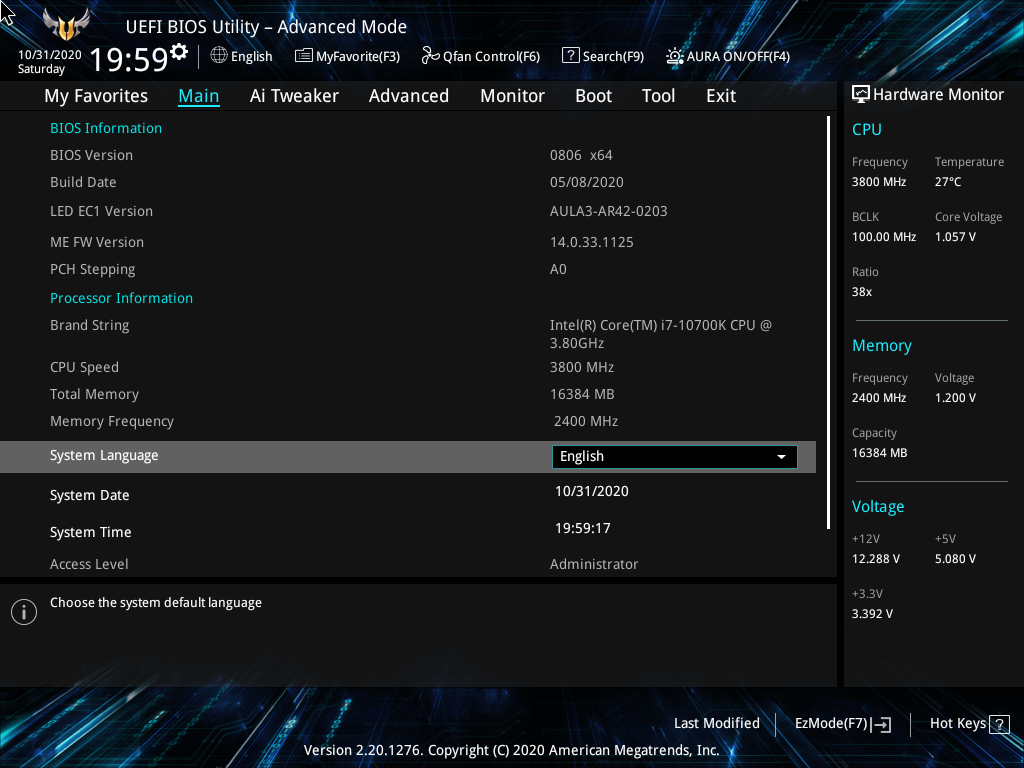Click the memory Voltage 1.200 V reading

955,398
